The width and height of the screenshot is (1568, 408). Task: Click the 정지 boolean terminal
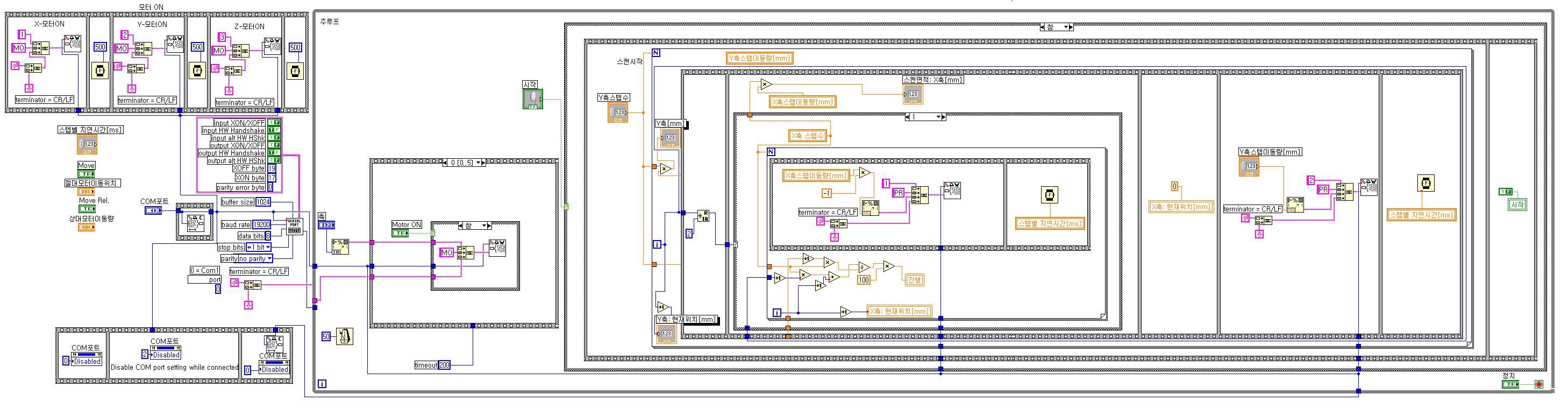tap(1511, 384)
